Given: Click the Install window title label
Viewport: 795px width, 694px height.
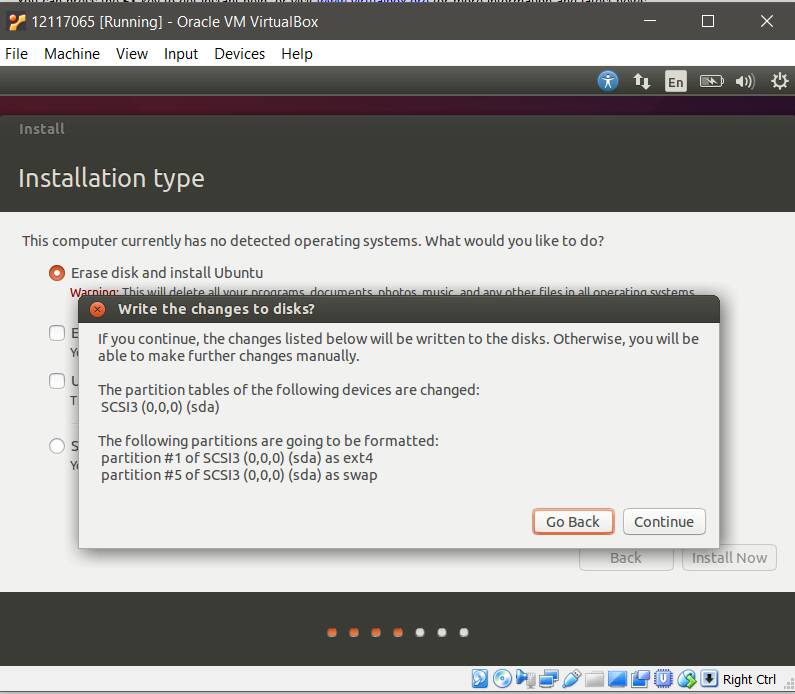Looking at the screenshot, I should [42, 129].
